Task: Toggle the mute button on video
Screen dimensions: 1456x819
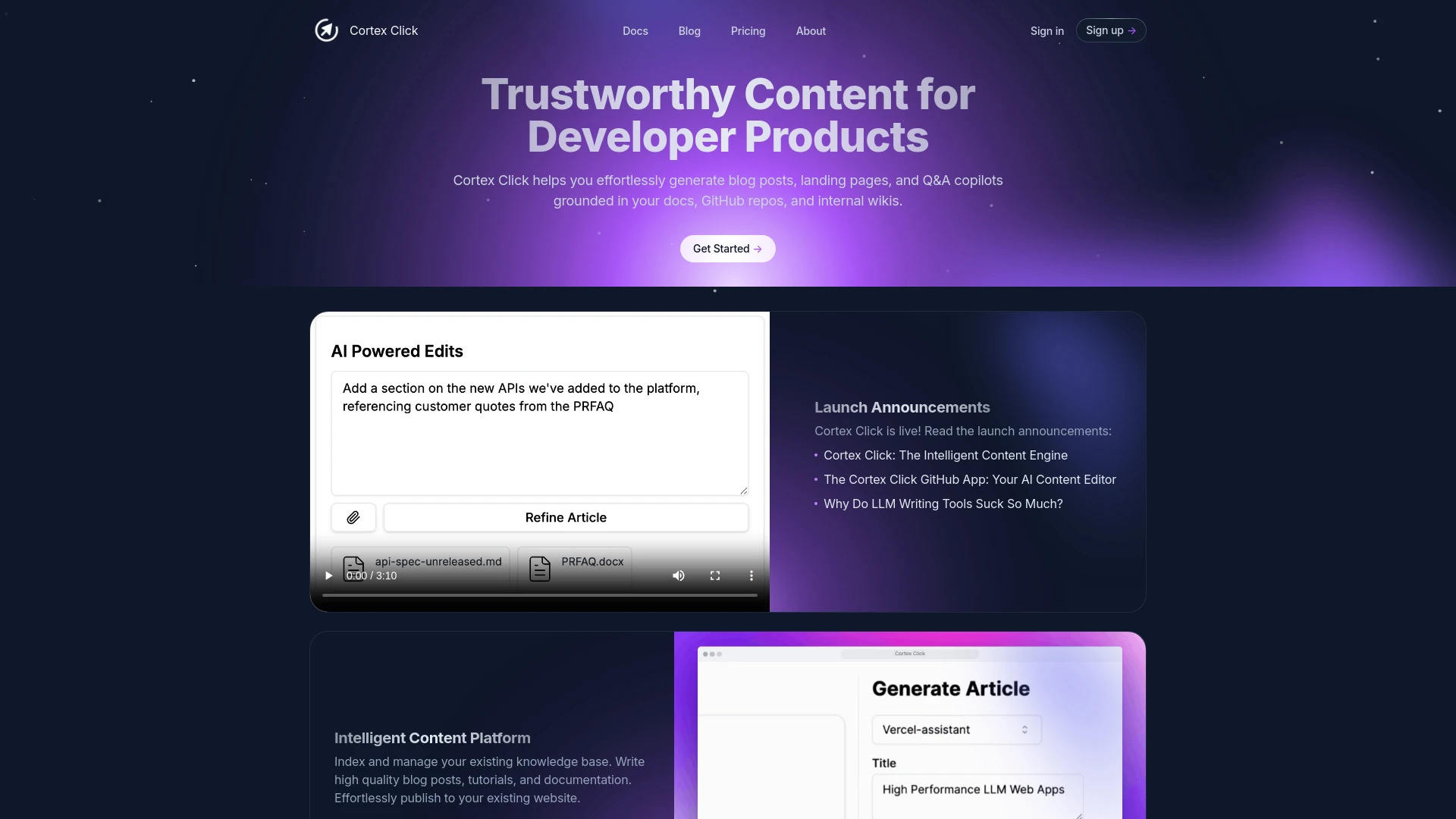Action: pyautogui.click(x=679, y=575)
